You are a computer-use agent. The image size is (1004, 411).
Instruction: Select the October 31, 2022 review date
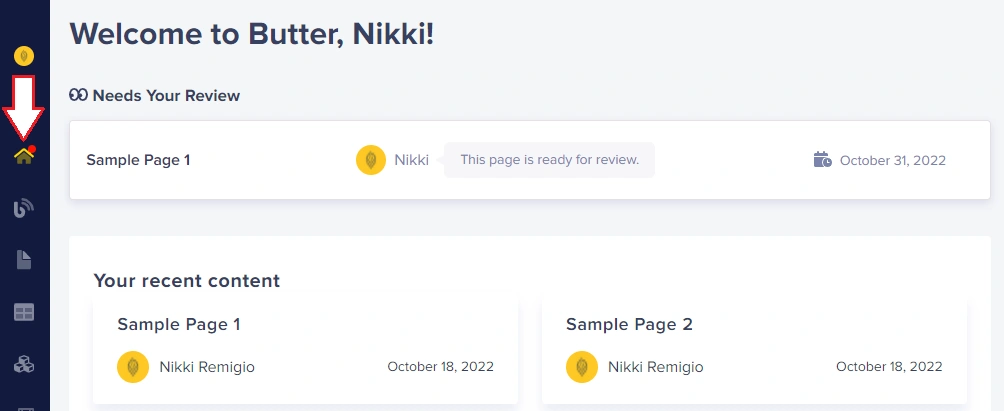click(x=893, y=160)
